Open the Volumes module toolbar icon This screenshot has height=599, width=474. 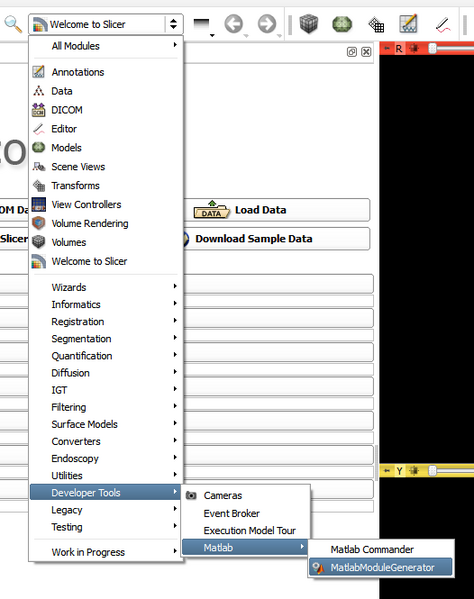pyautogui.click(x=309, y=24)
